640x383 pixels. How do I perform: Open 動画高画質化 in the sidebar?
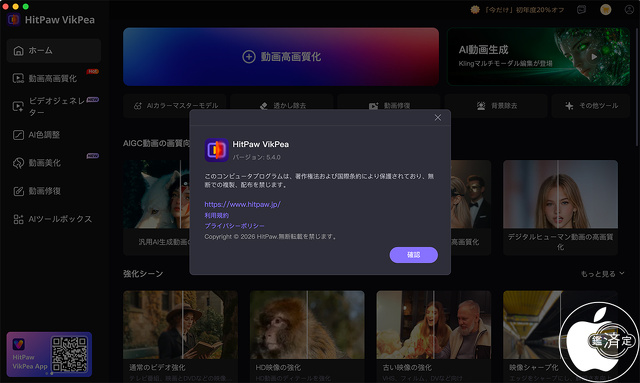coord(53,78)
